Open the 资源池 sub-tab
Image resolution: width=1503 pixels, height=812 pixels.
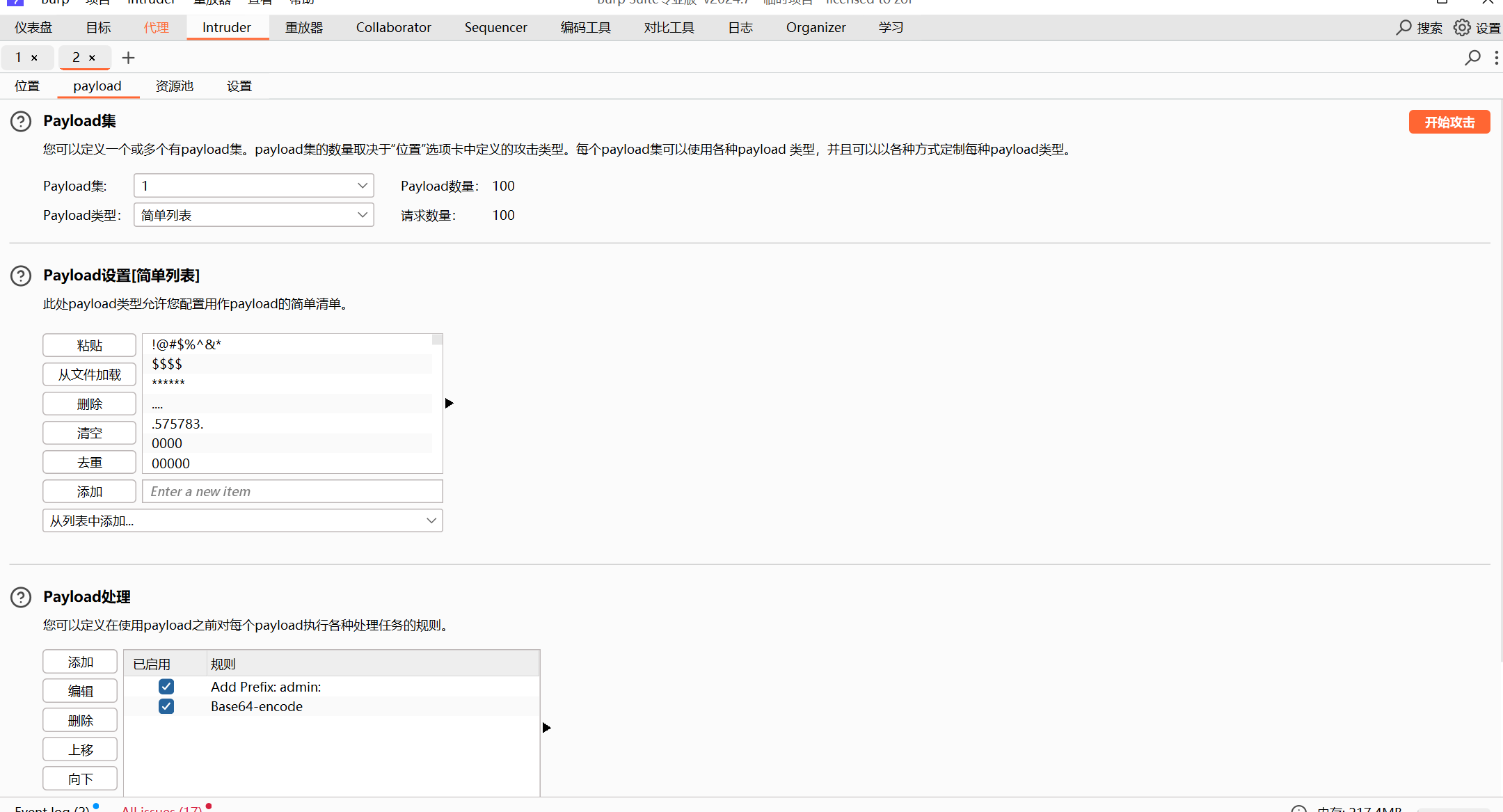click(x=174, y=86)
